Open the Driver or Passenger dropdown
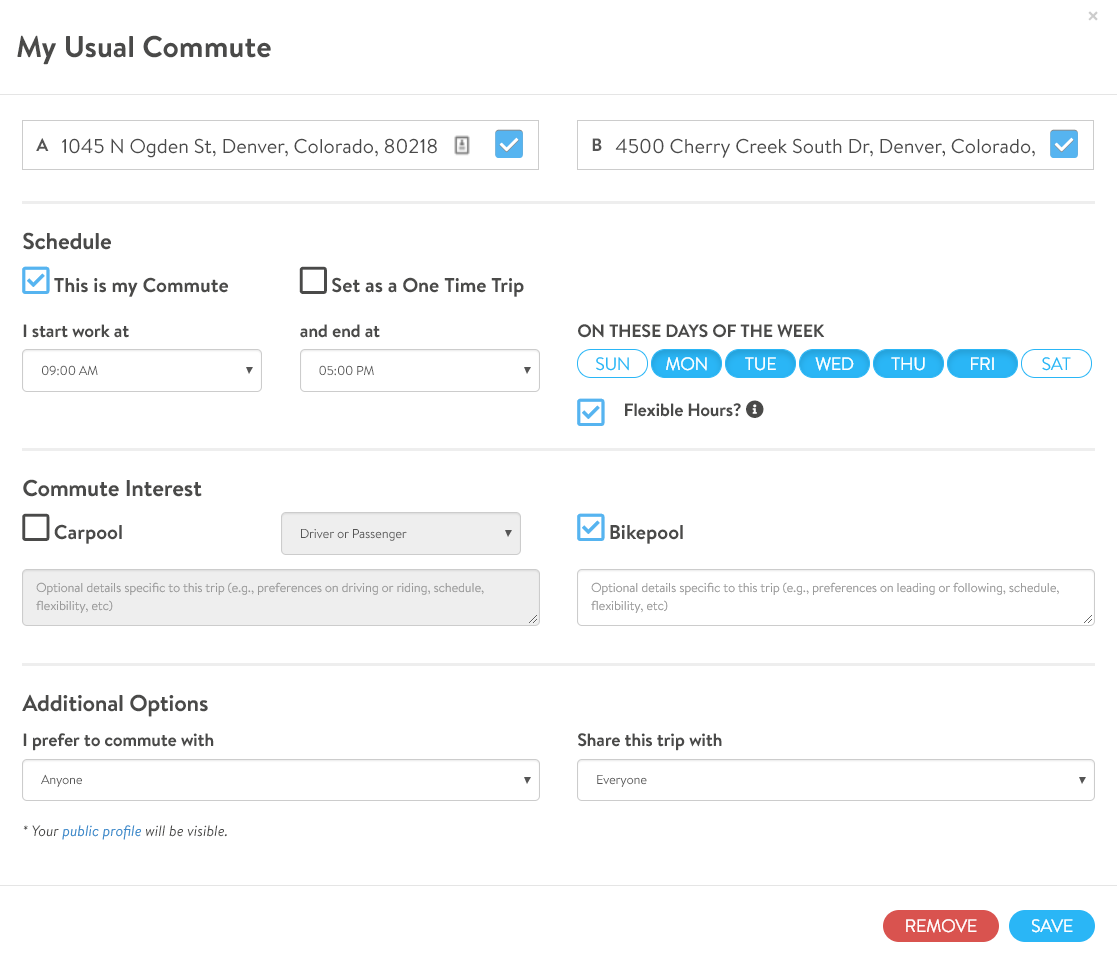 (x=401, y=533)
